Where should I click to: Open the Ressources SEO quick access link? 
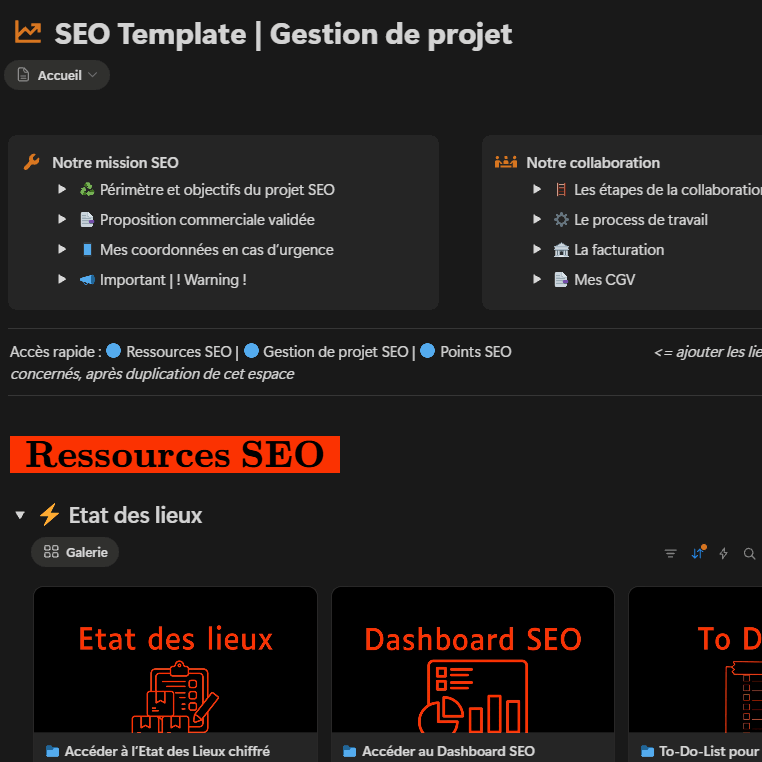tap(178, 352)
